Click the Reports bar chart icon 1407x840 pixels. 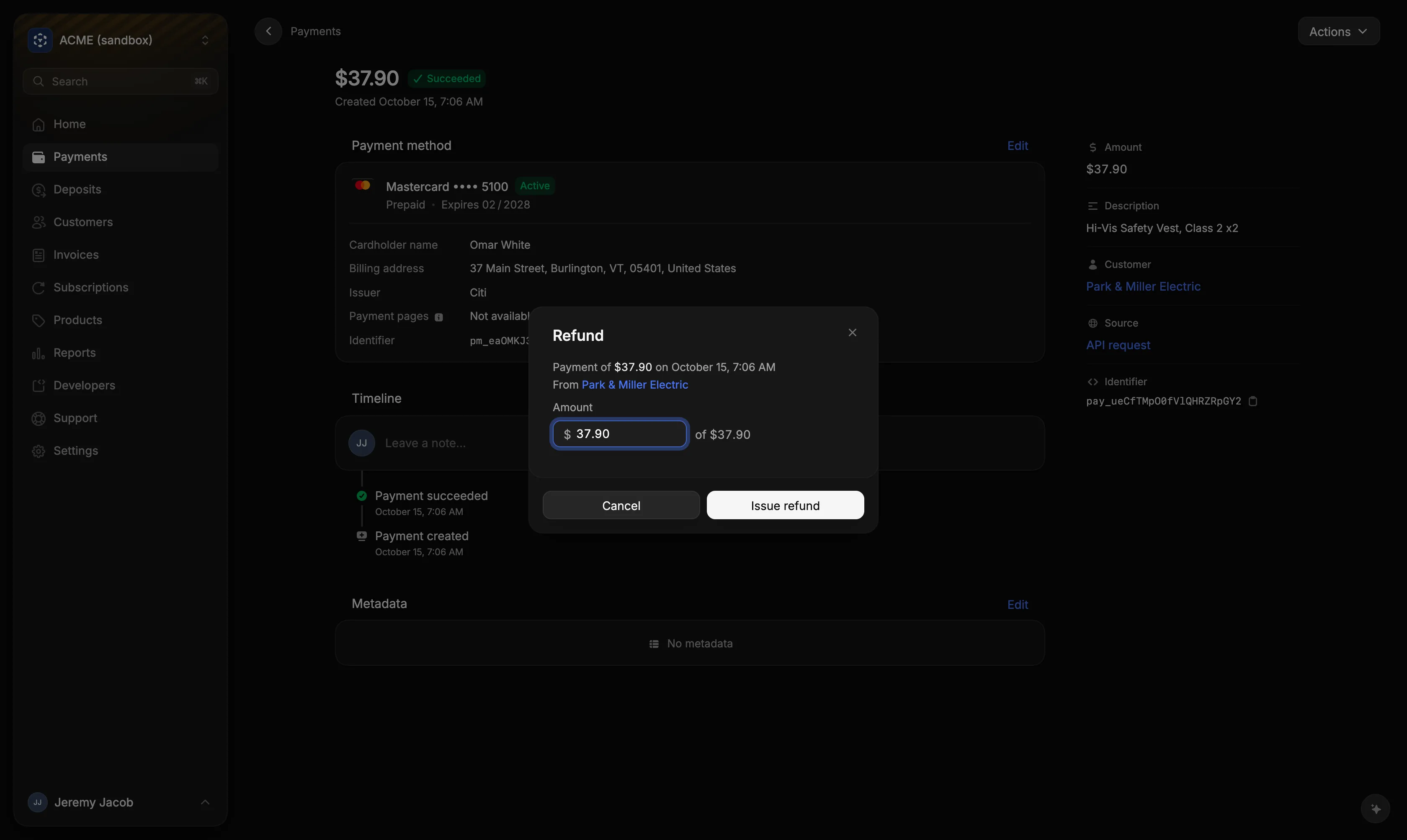click(39, 353)
